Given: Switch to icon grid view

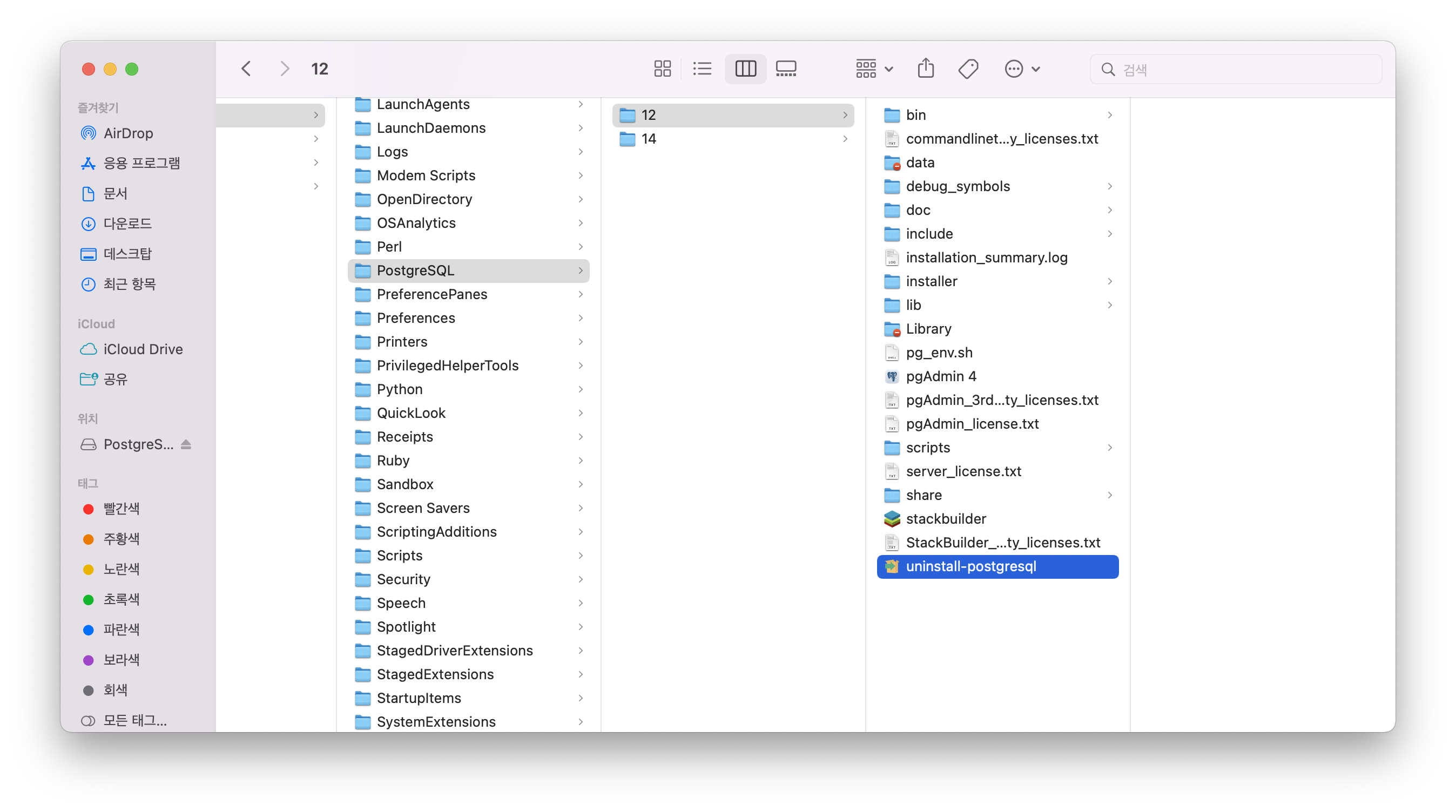Looking at the screenshot, I should [x=662, y=69].
